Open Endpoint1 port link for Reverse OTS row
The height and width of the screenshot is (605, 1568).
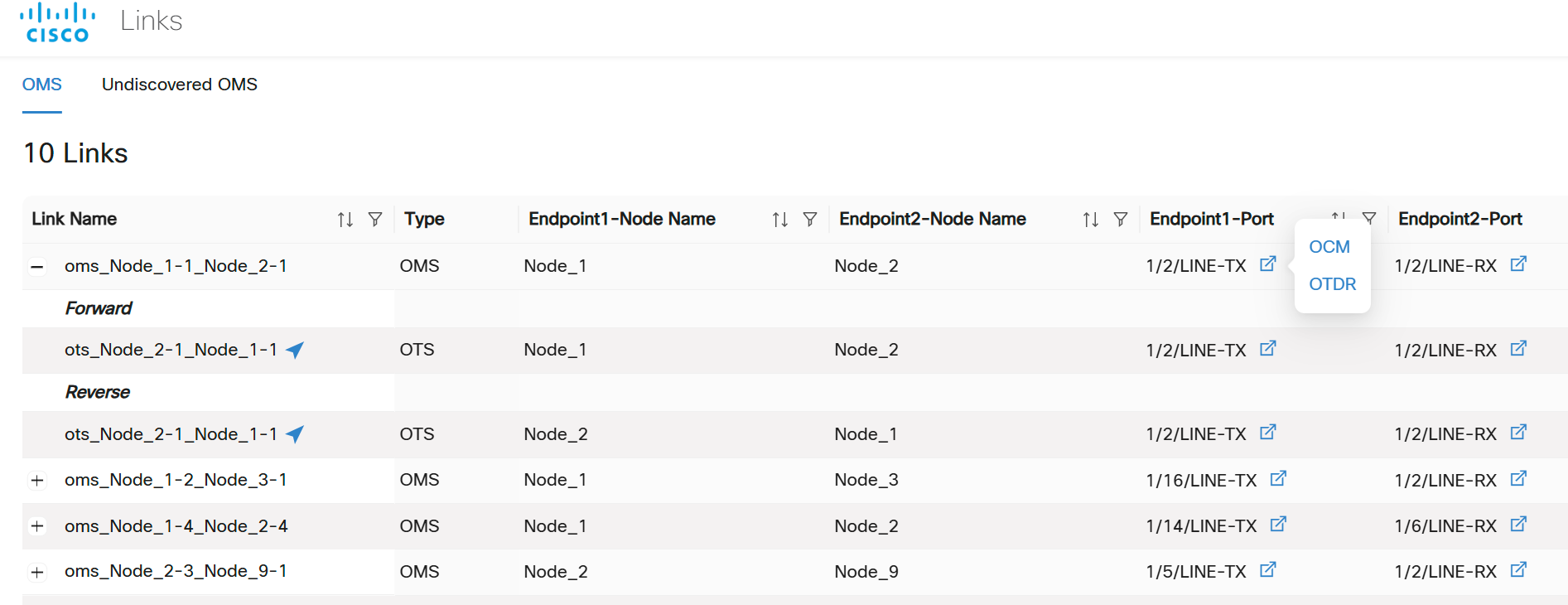pyautogui.click(x=1268, y=433)
